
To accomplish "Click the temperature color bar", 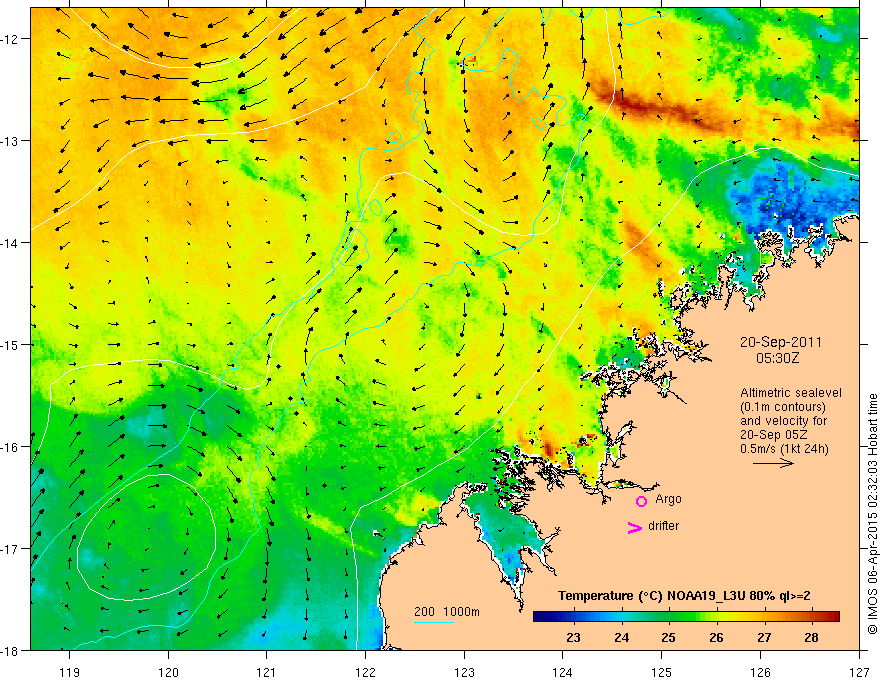I will [x=686, y=616].
